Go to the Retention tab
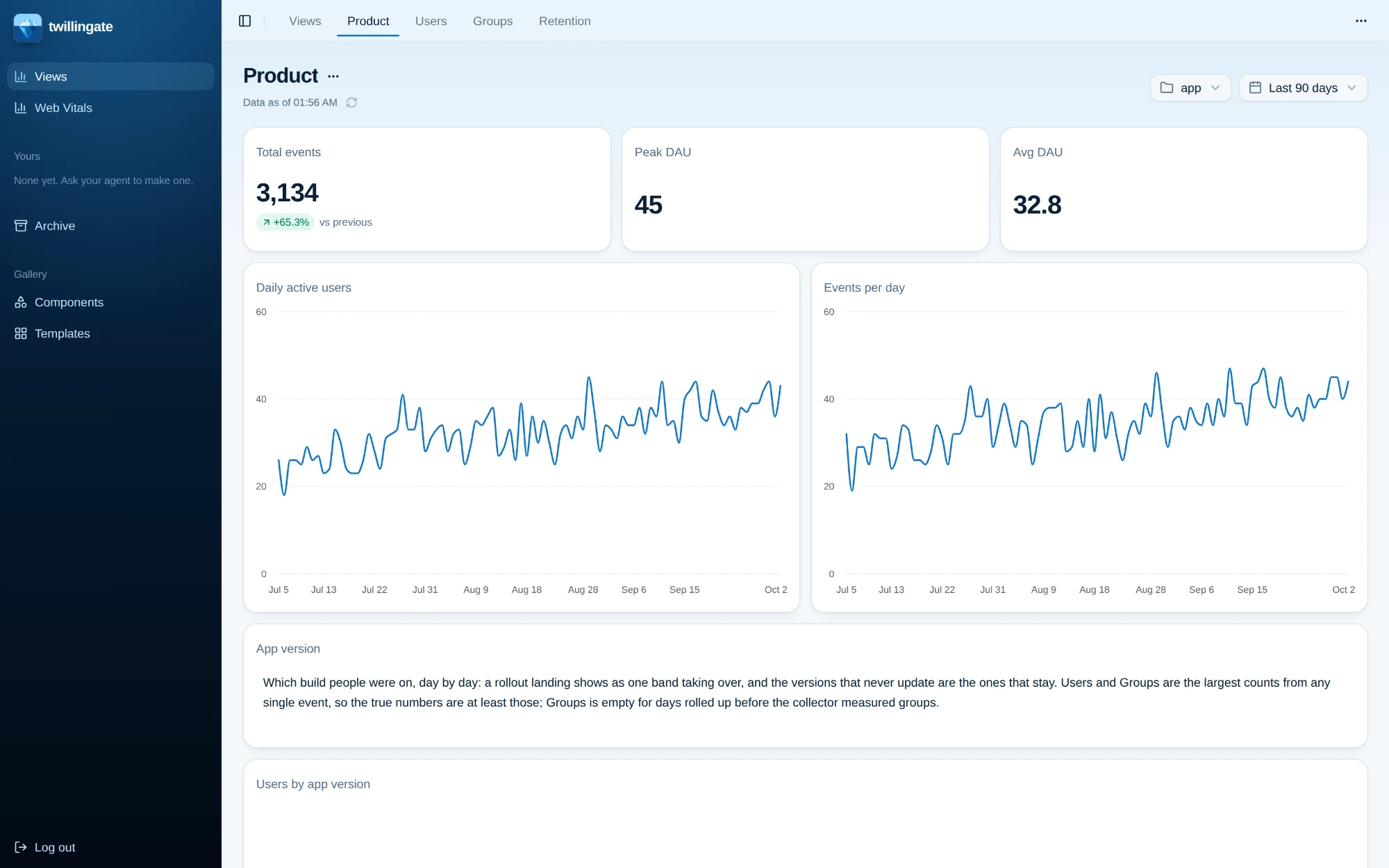Image resolution: width=1389 pixels, height=868 pixels. click(x=565, y=21)
